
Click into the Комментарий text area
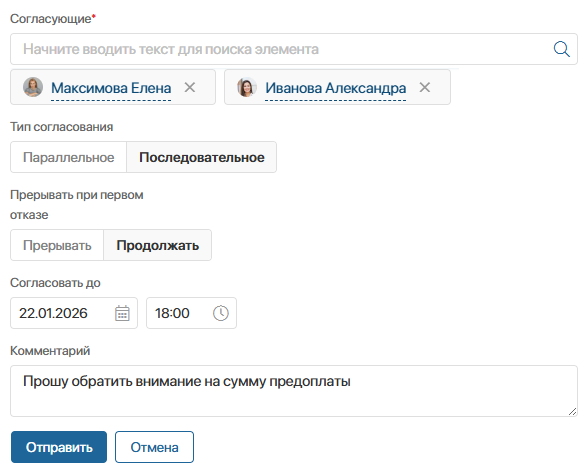point(294,391)
